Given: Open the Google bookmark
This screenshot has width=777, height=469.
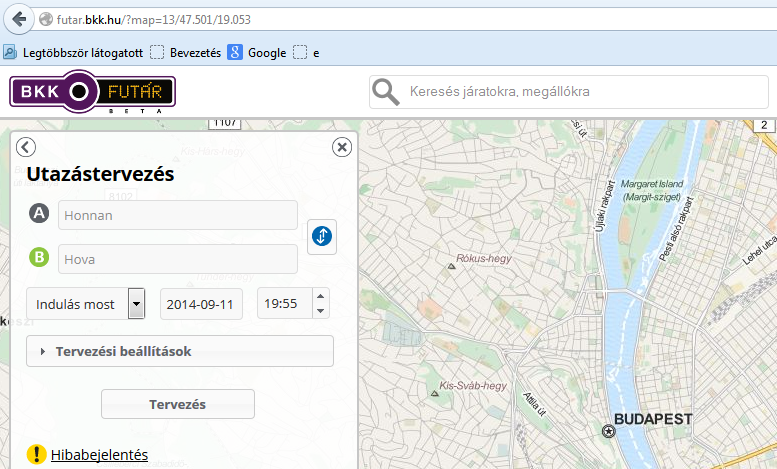Looking at the screenshot, I should (x=257, y=53).
